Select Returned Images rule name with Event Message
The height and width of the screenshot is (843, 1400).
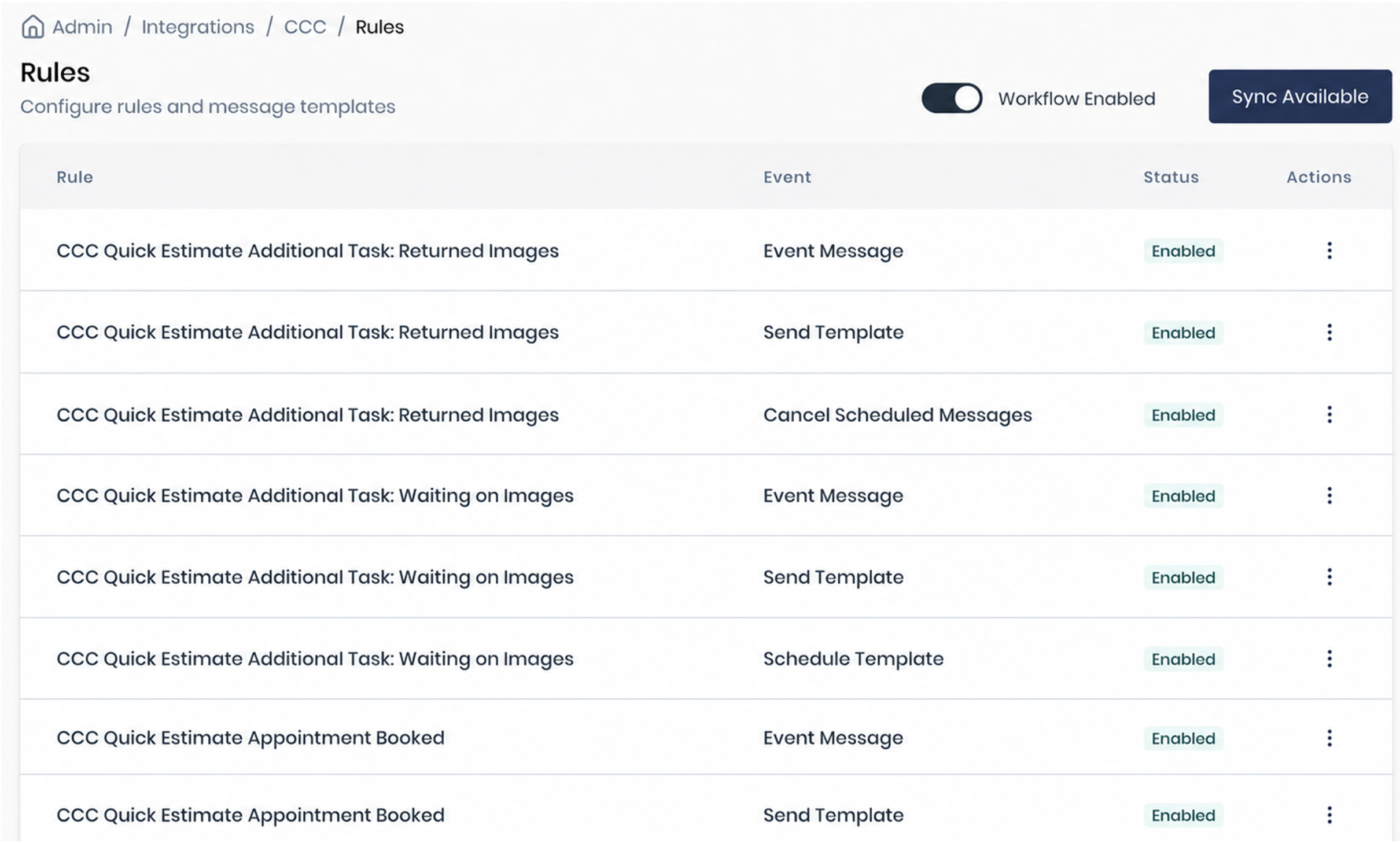click(308, 251)
